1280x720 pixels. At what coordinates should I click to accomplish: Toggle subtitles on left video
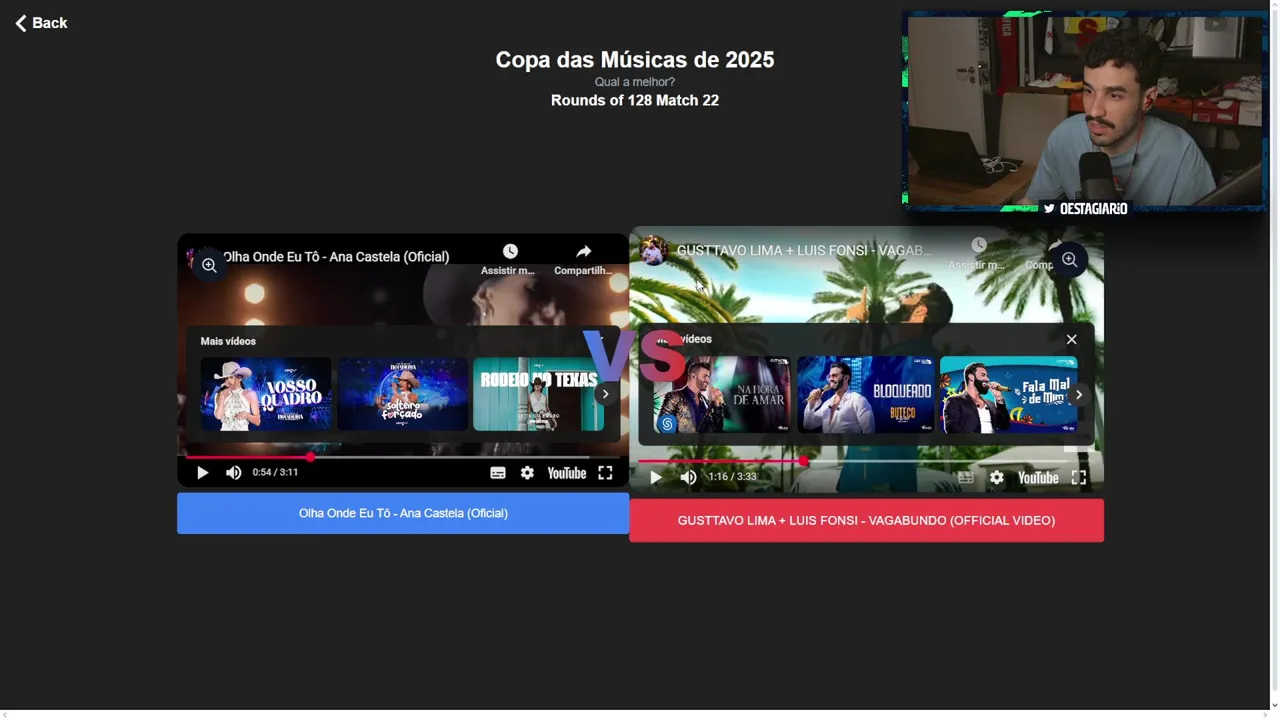498,473
